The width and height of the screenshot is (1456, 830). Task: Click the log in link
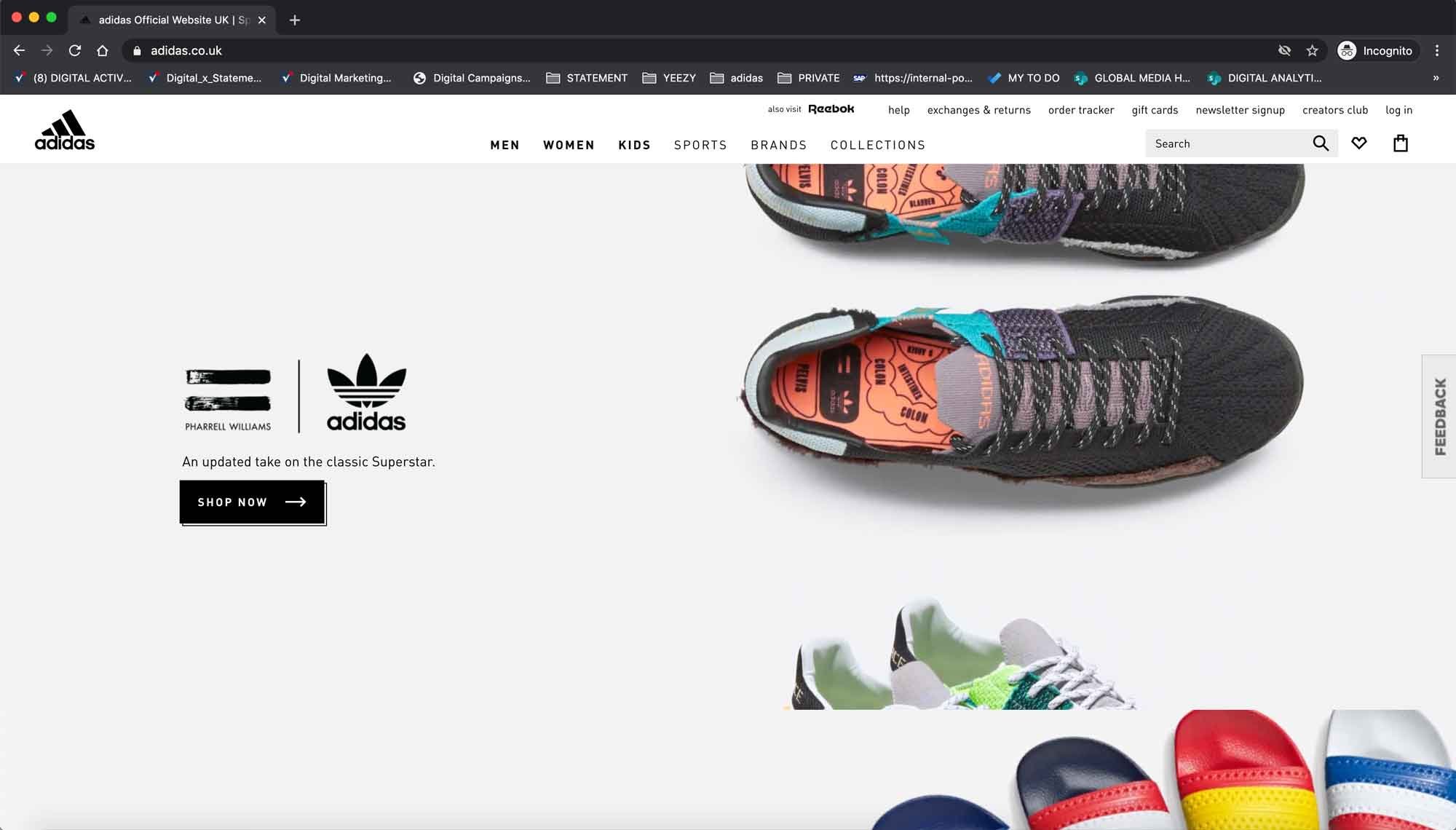(1399, 110)
